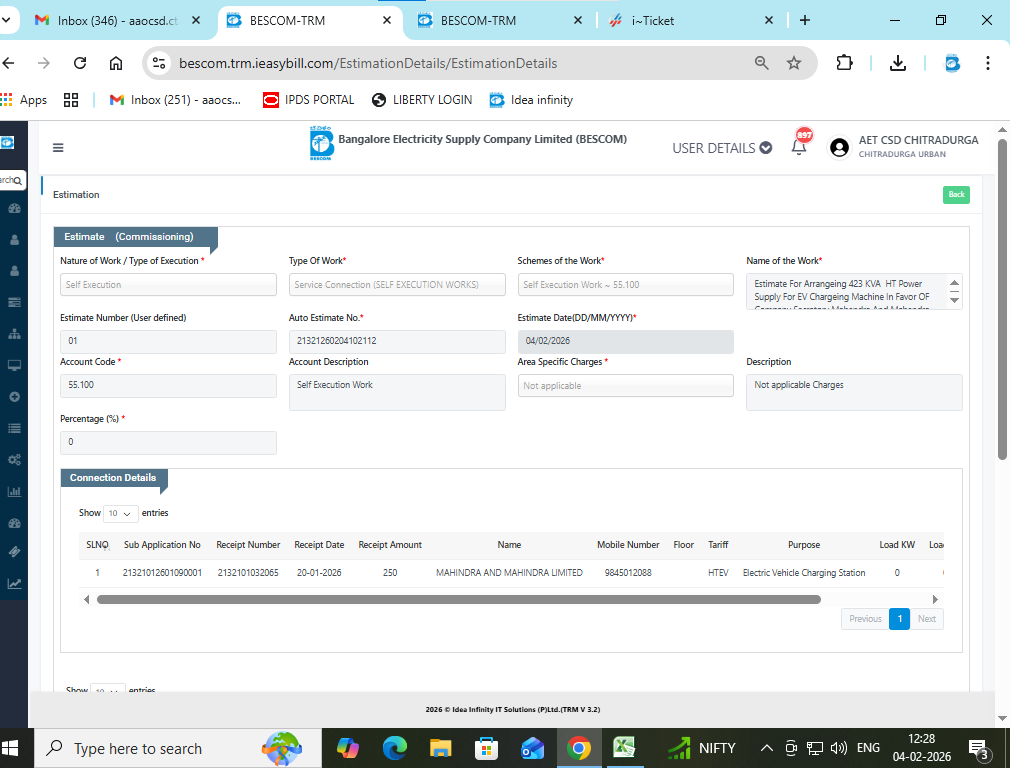Viewport: 1010px width, 768px height.
Task: Click the Estimate Date field
Action: coord(625,341)
